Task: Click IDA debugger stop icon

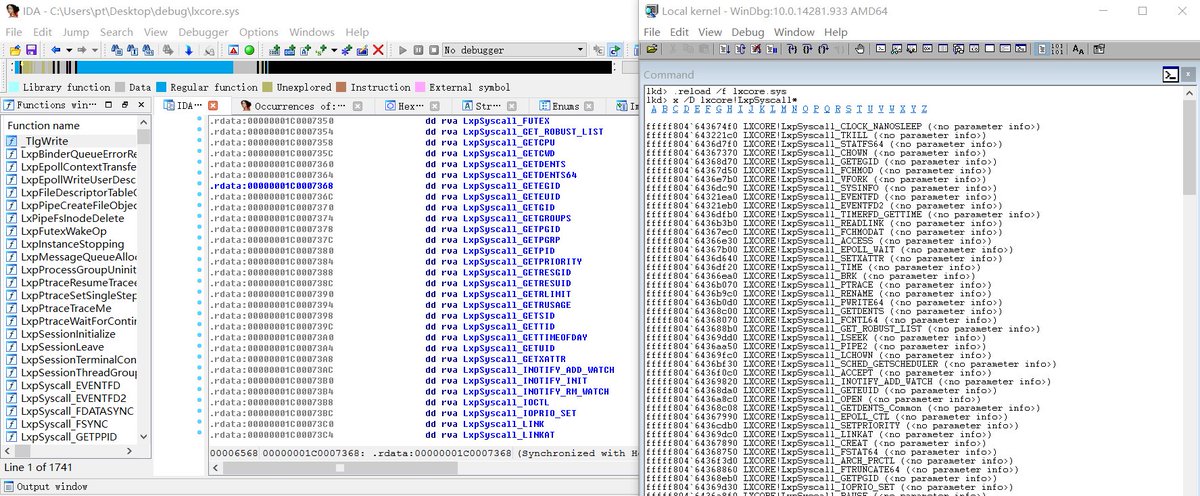Action: [x=434, y=50]
